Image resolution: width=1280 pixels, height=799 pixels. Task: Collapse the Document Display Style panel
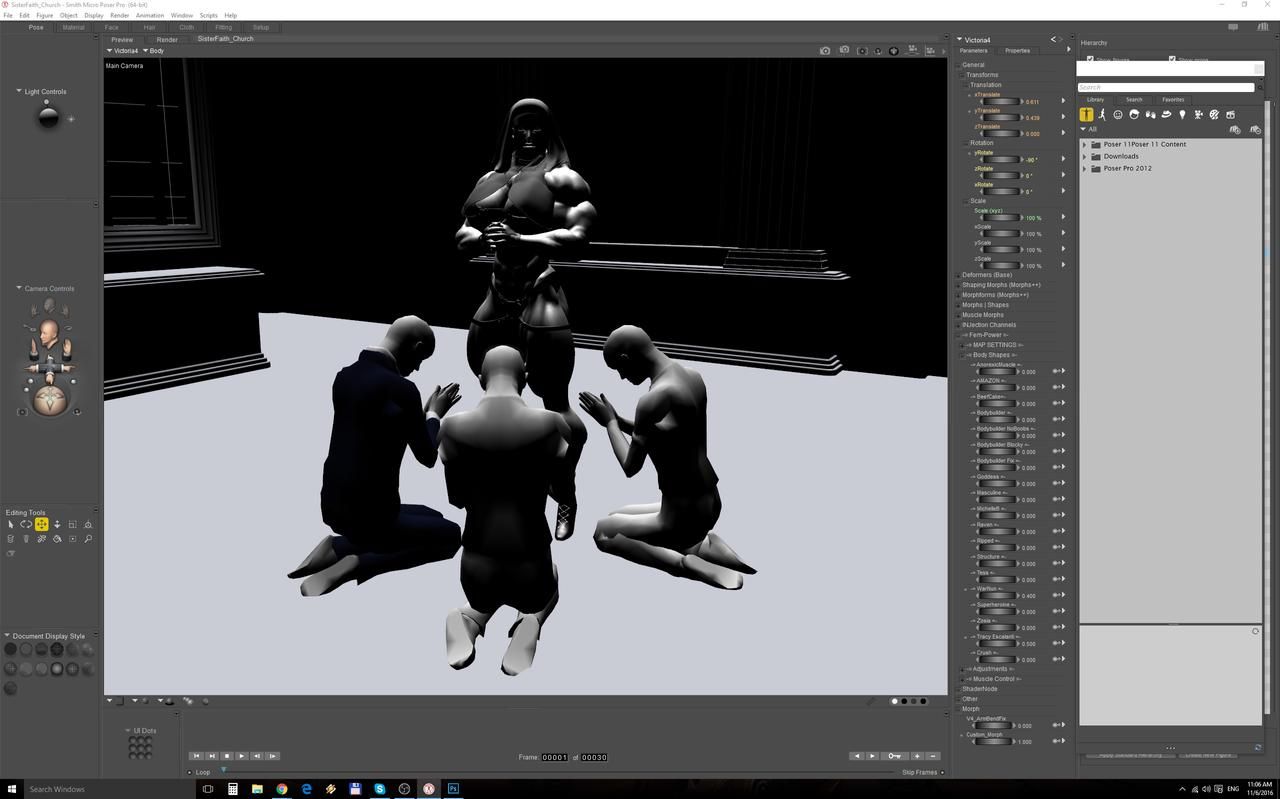point(8,636)
